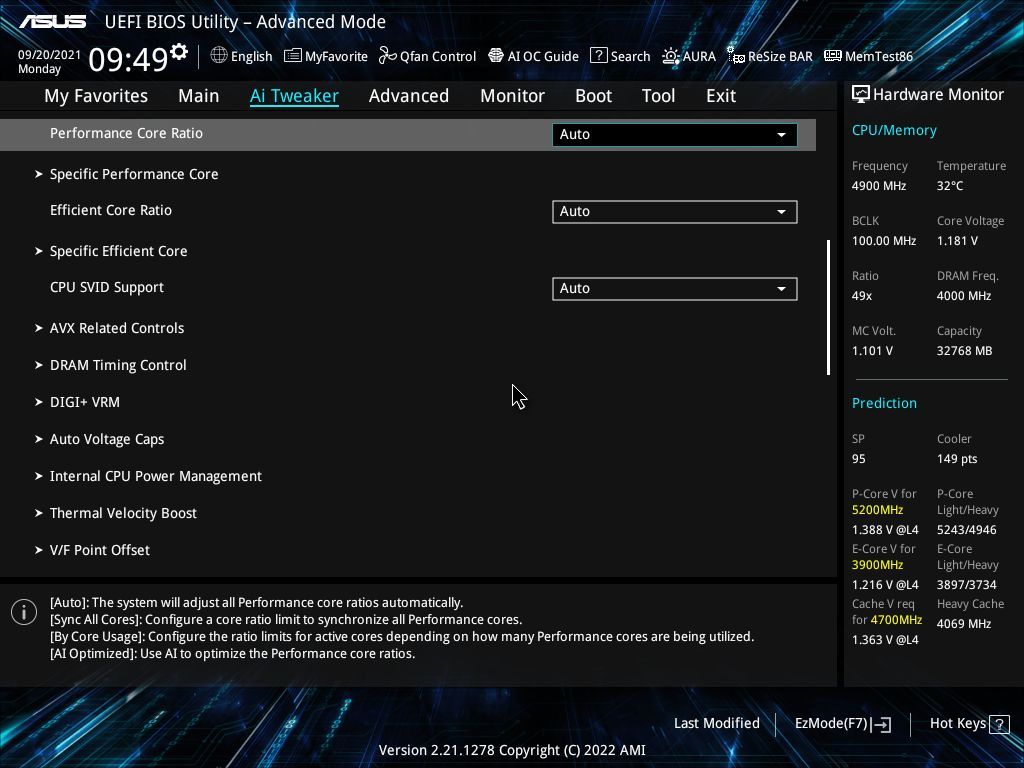Image resolution: width=1024 pixels, height=768 pixels.
Task: Click the EzMode exit arrow icon
Action: click(x=881, y=724)
